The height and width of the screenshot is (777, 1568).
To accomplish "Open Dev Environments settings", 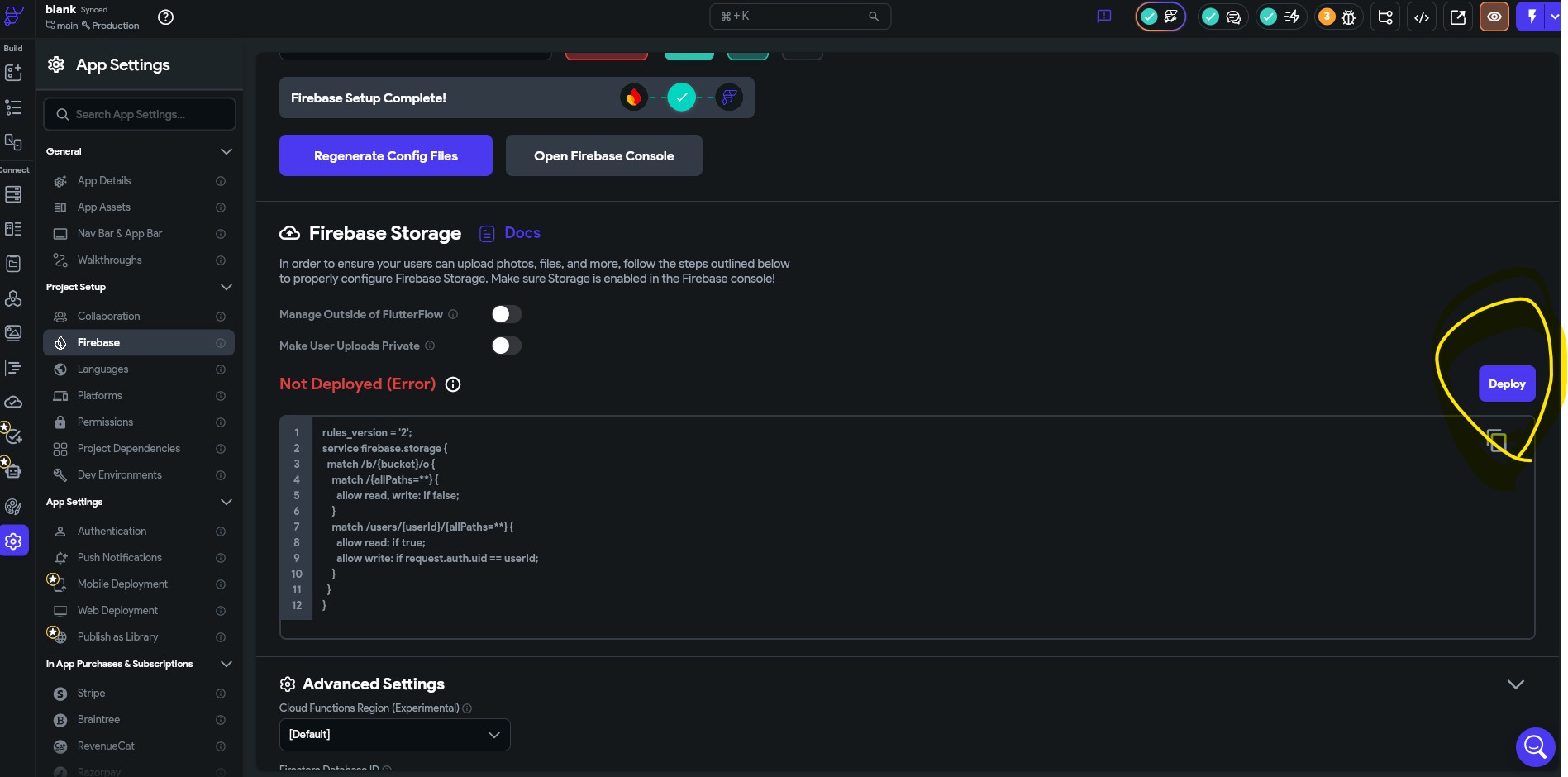I will click(x=139, y=475).
